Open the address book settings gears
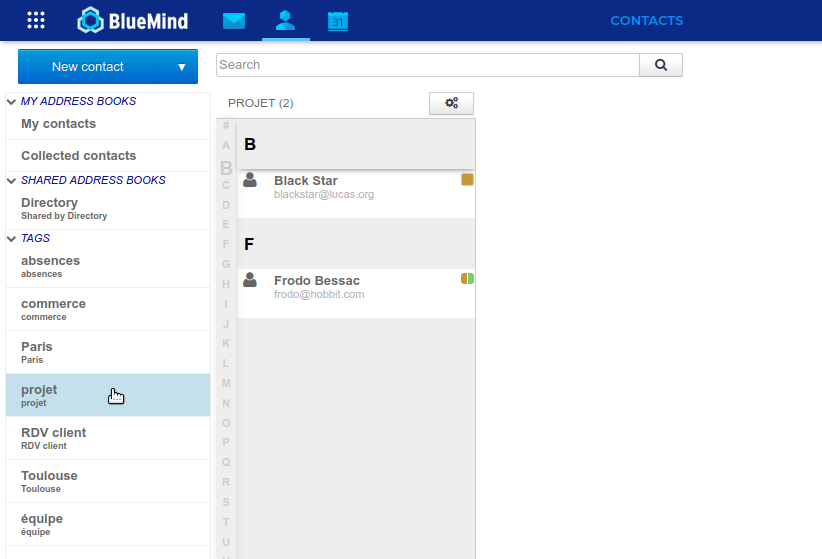This screenshot has width=822, height=559. point(451,103)
